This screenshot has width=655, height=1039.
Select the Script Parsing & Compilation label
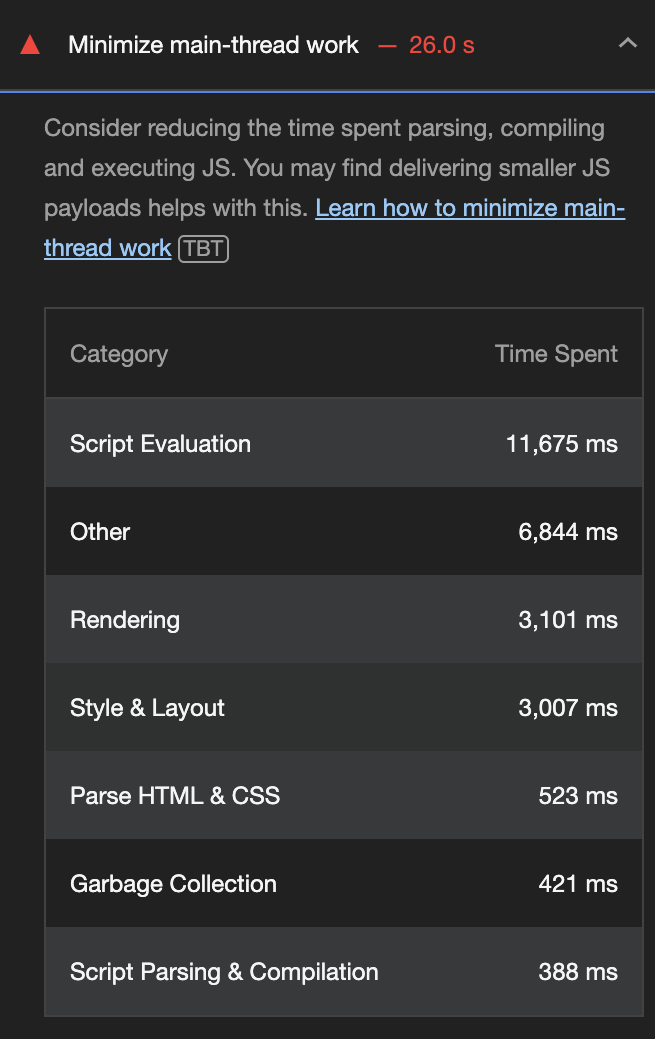(224, 972)
